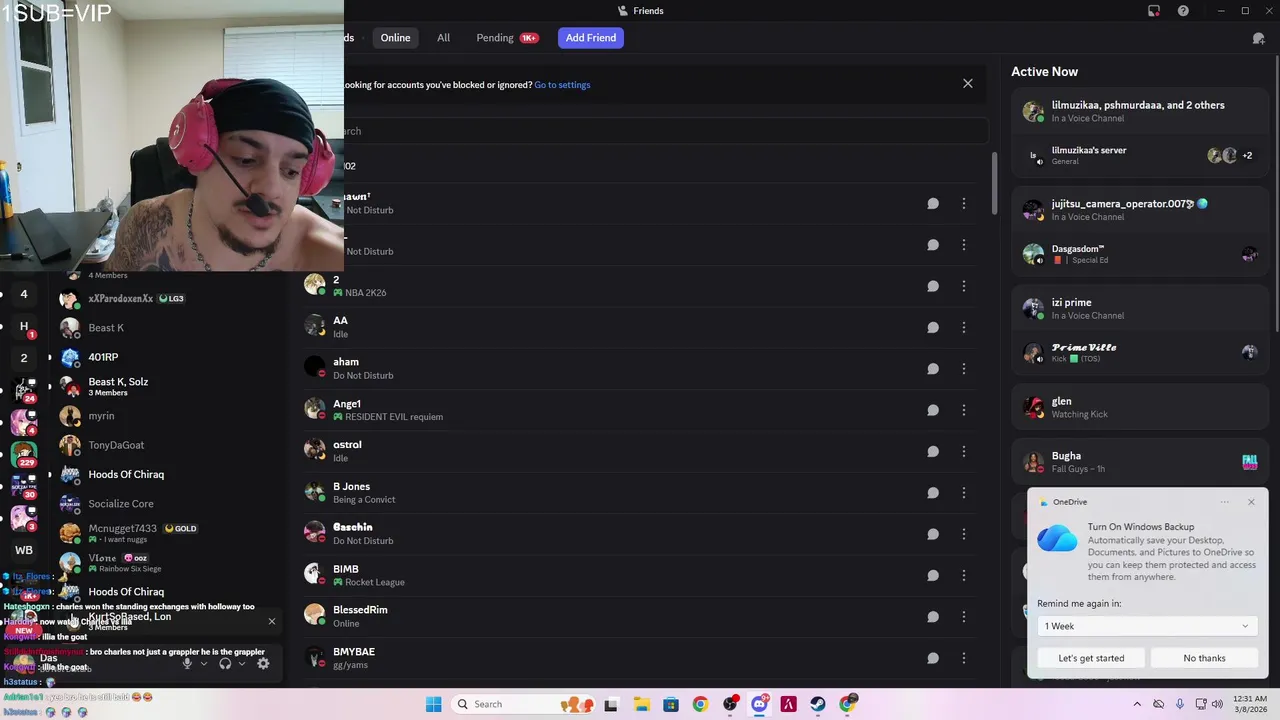Open the Discord inbox icon in title bar
1280x720 pixels.
(1154, 11)
